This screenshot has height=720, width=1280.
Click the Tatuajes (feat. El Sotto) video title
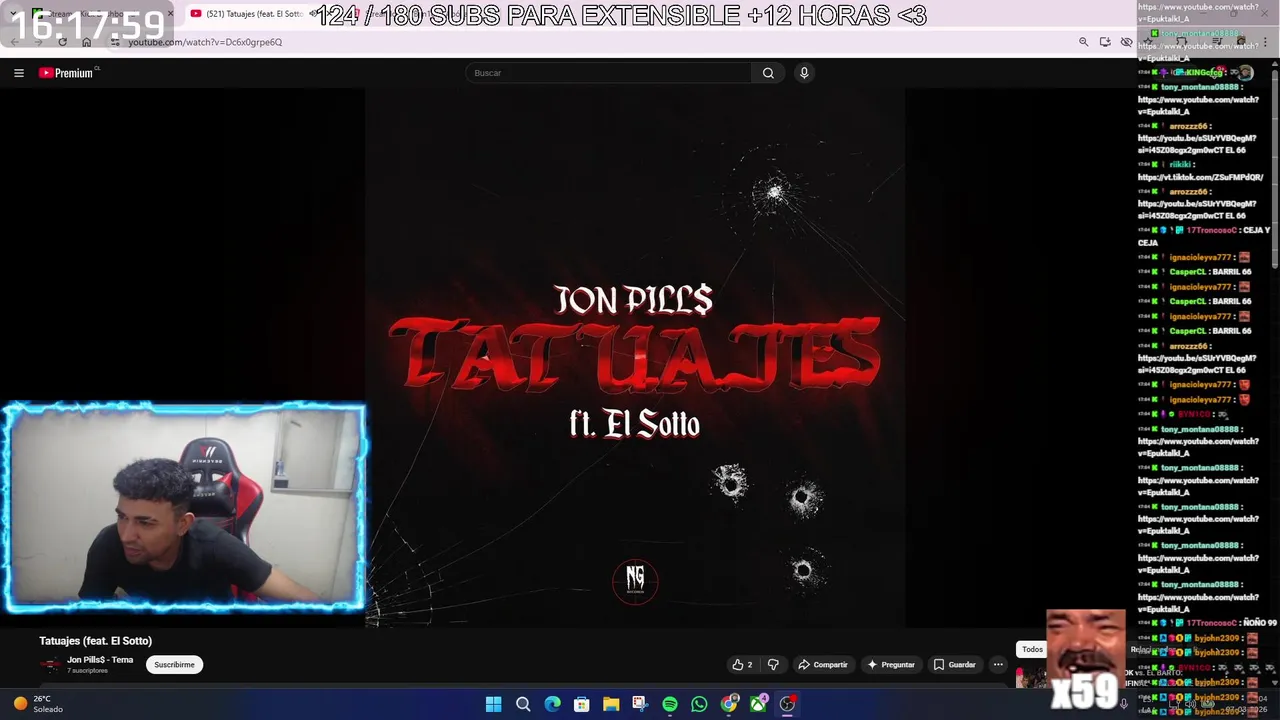point(96,641)
